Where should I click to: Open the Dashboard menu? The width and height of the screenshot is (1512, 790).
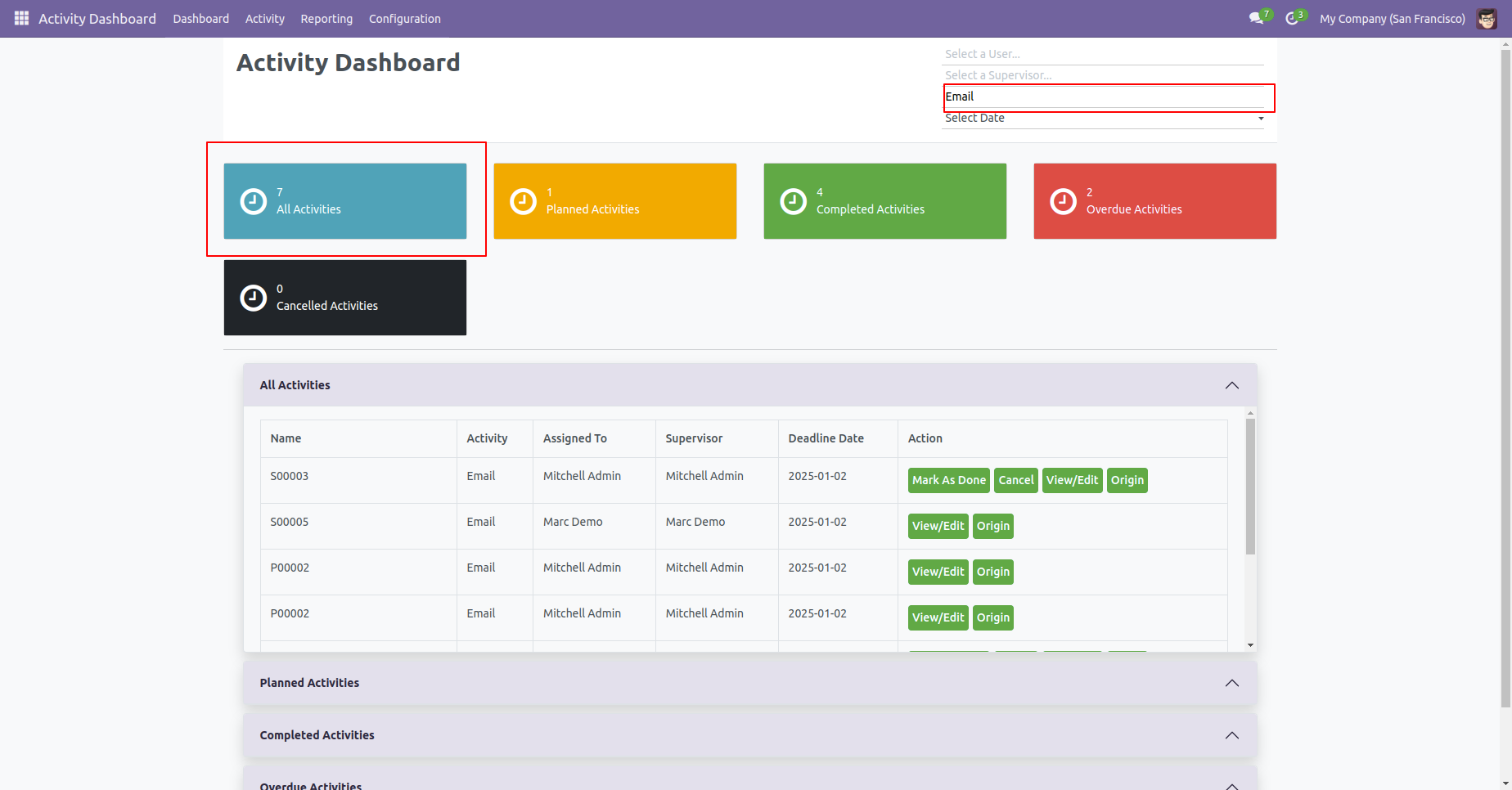[x=200, y=19]
